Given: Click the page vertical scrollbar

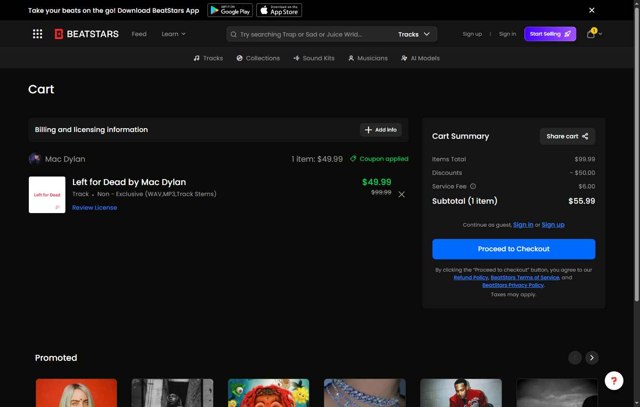Looking at the screenshot, I should tap(636, 155).
